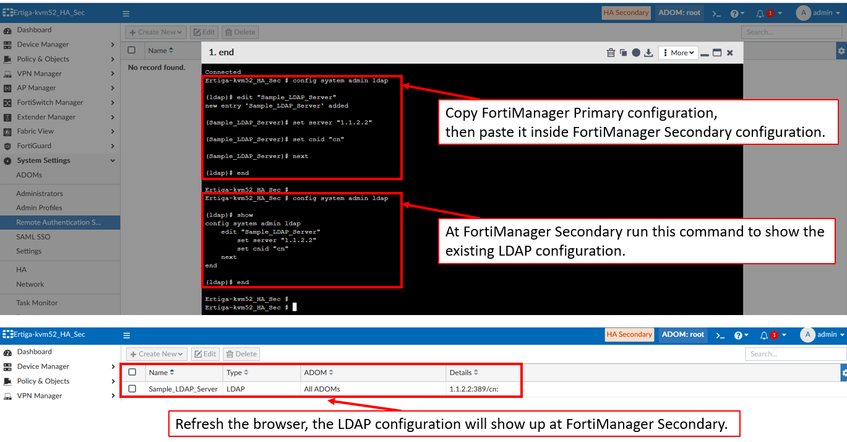
Task: Click Dashboard icon in Sample_LDAP_Server list view
Action: point(8,352)
